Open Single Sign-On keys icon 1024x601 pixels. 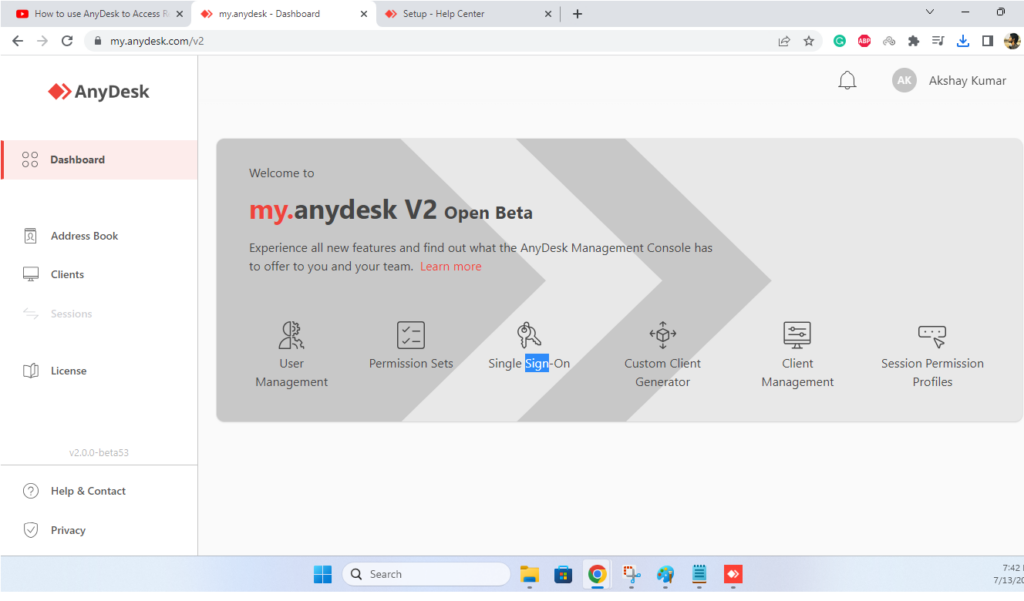[529, 334]
